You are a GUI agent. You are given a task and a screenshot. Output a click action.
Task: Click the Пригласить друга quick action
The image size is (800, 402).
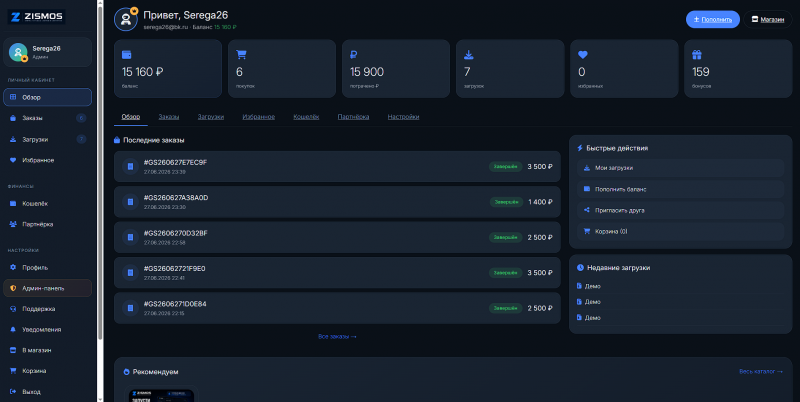pyautogui.click(x=680, y=210)
